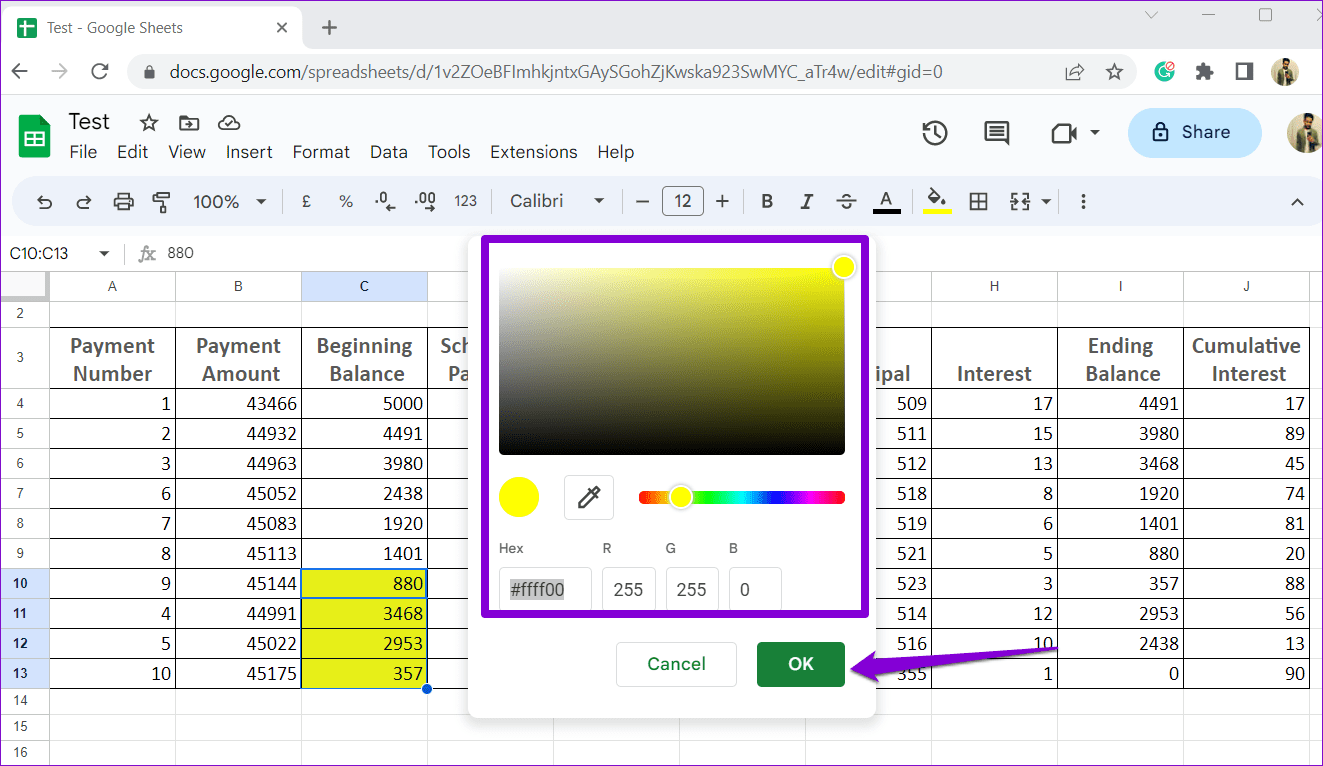1323x766 pixels.
Task: Open the Extensions menu
Action: [533, 152]
